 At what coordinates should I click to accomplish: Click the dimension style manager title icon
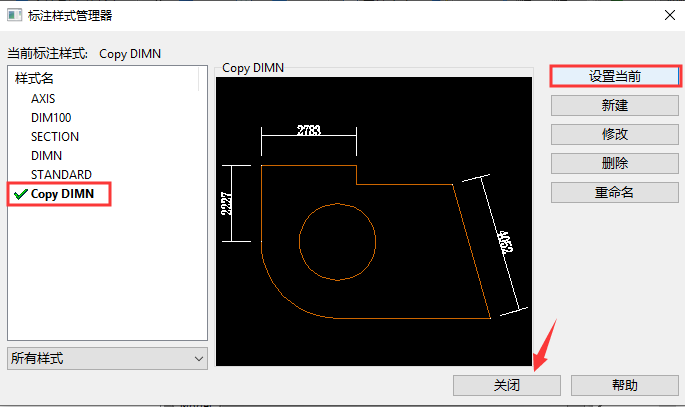coord(14,15)
